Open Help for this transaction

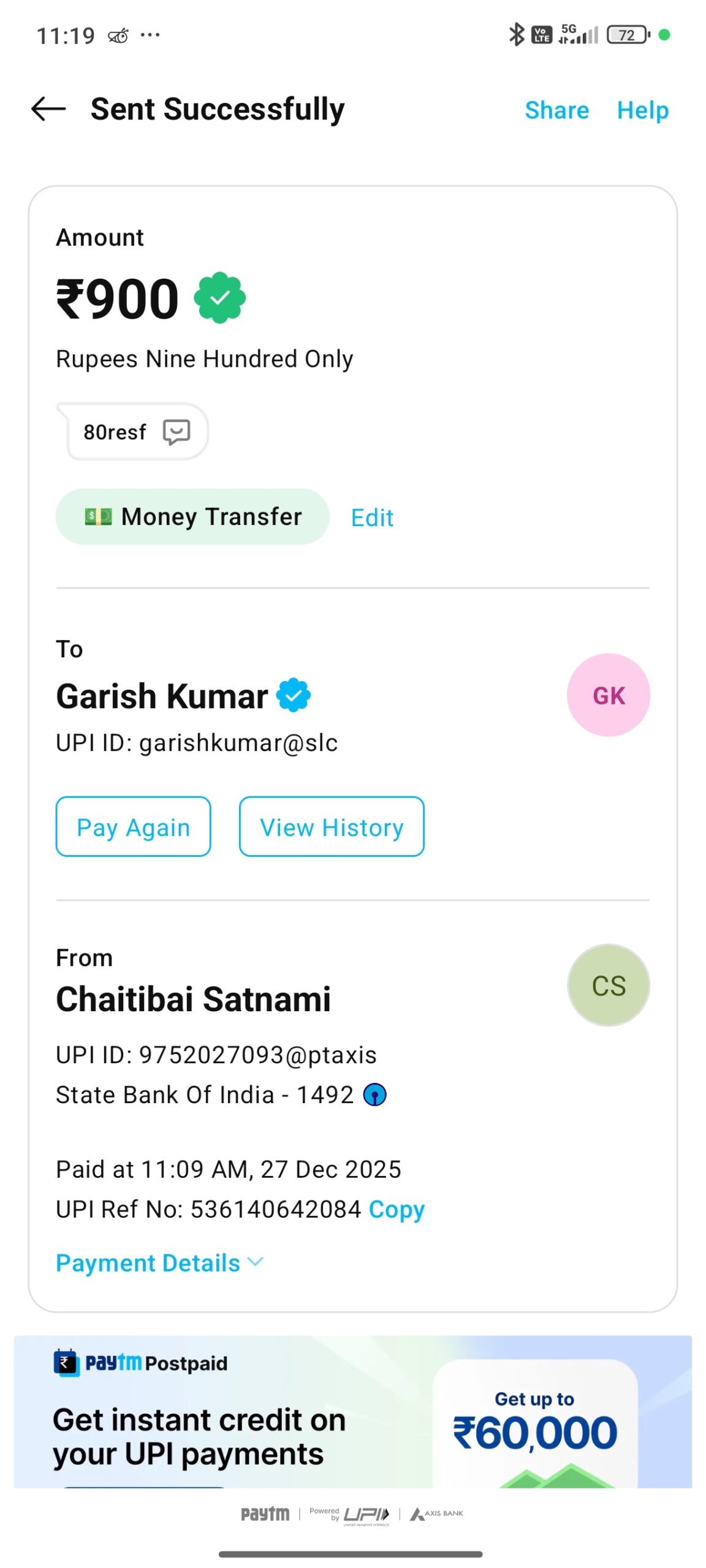tap(642, 110)
